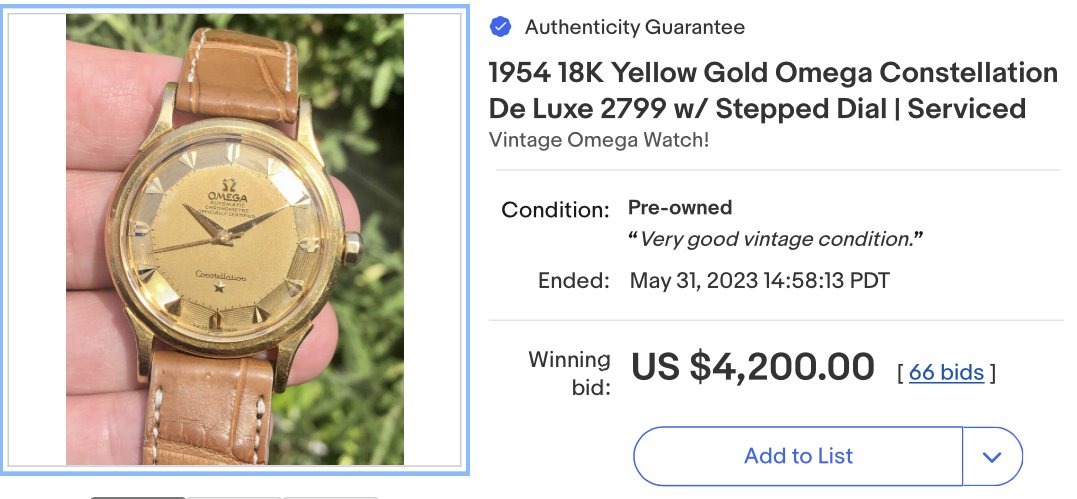1077x499 pixels.
Task: Click the May 31, 2023 end date
Action: tap(759, 281)
